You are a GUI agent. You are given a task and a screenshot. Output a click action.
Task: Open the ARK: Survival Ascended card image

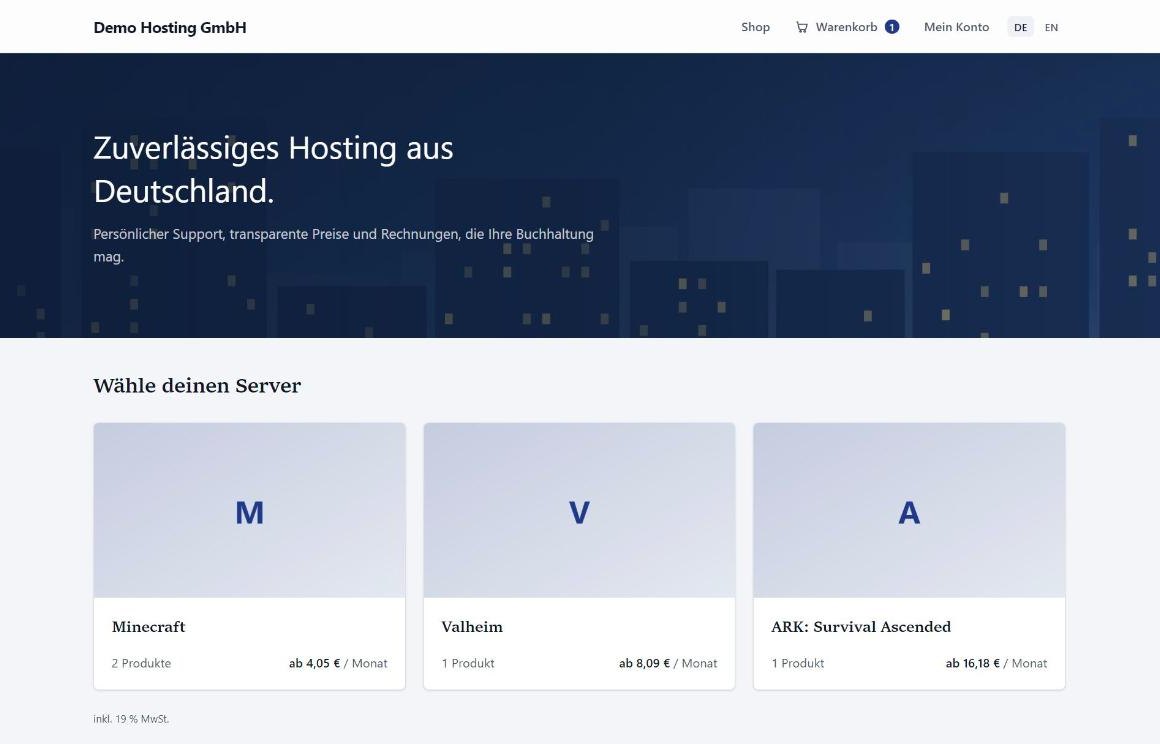(x=909, y=510)
